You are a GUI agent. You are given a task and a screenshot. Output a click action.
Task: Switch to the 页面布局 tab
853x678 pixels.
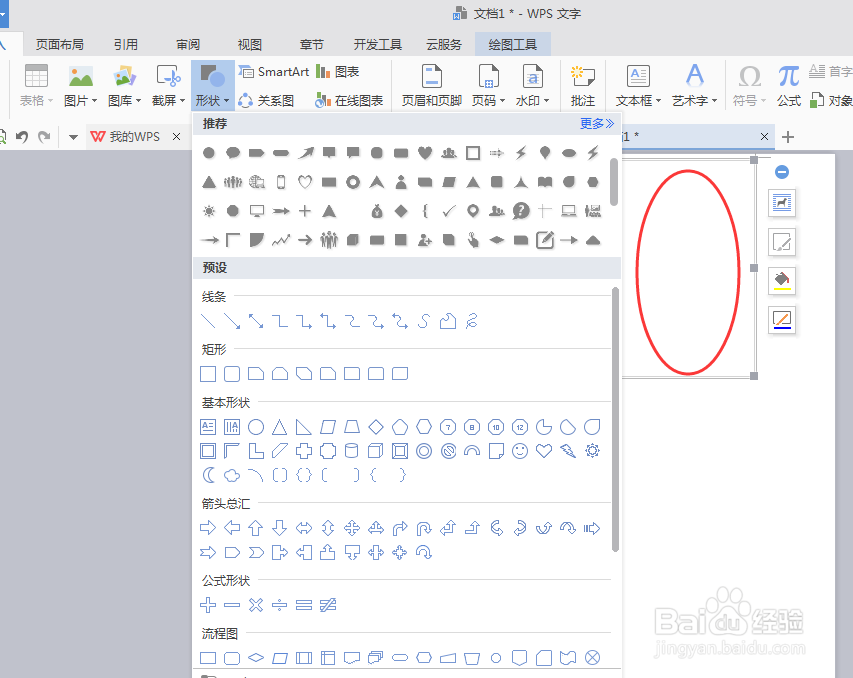pos(60,45)
